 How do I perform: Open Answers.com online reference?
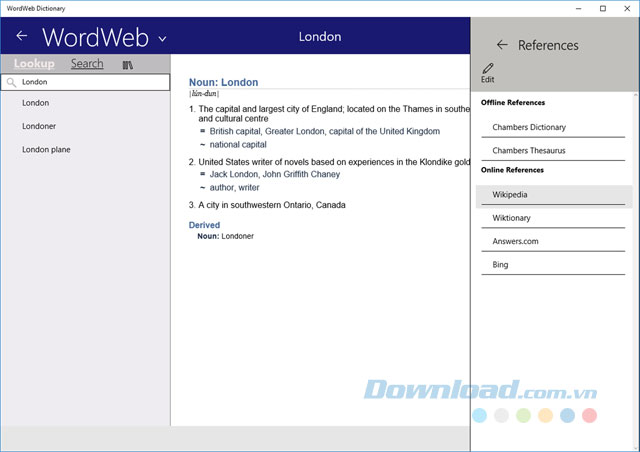(x=553, y=241)
